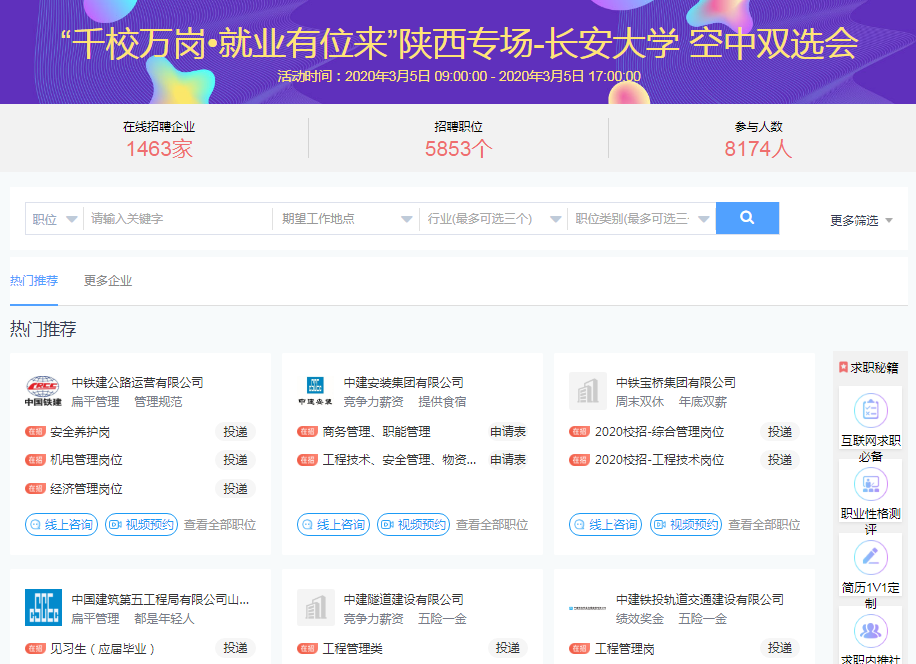This screenshot has width=916, height=664.
Task: Open 职位类别 category dropdown
Action: click(641, 219)
